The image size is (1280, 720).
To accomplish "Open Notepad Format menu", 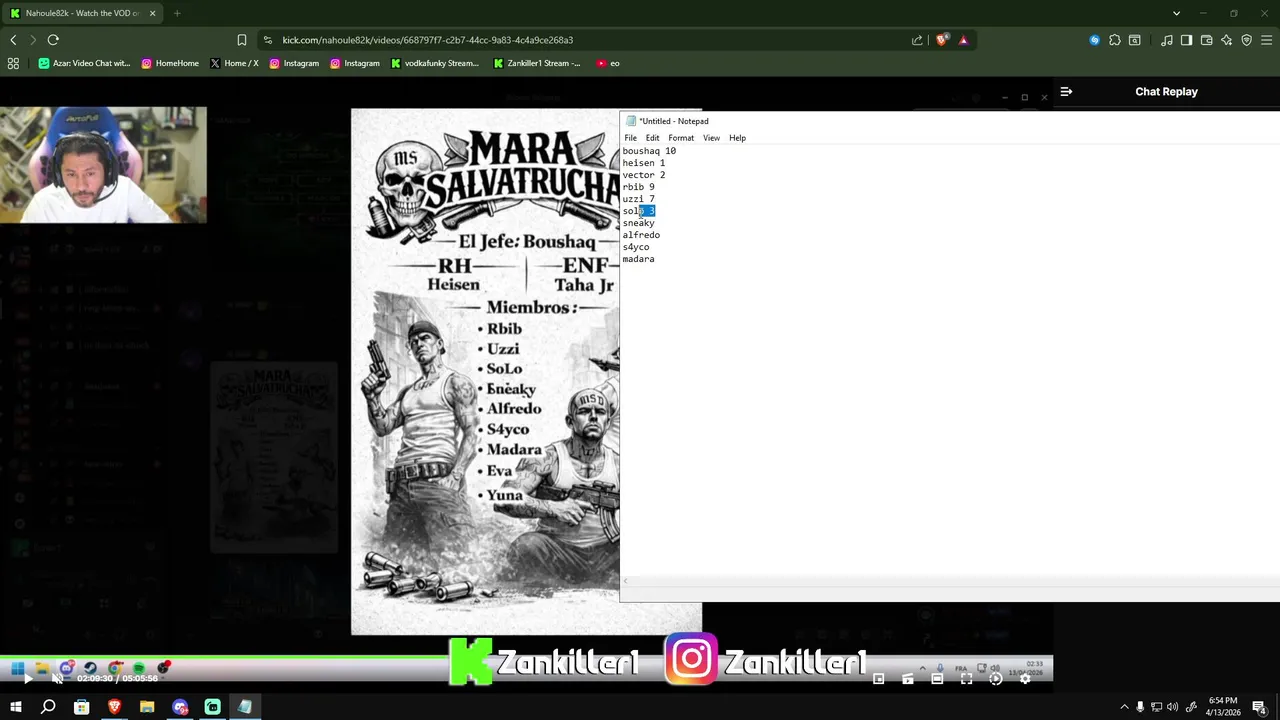I will 681,138.
